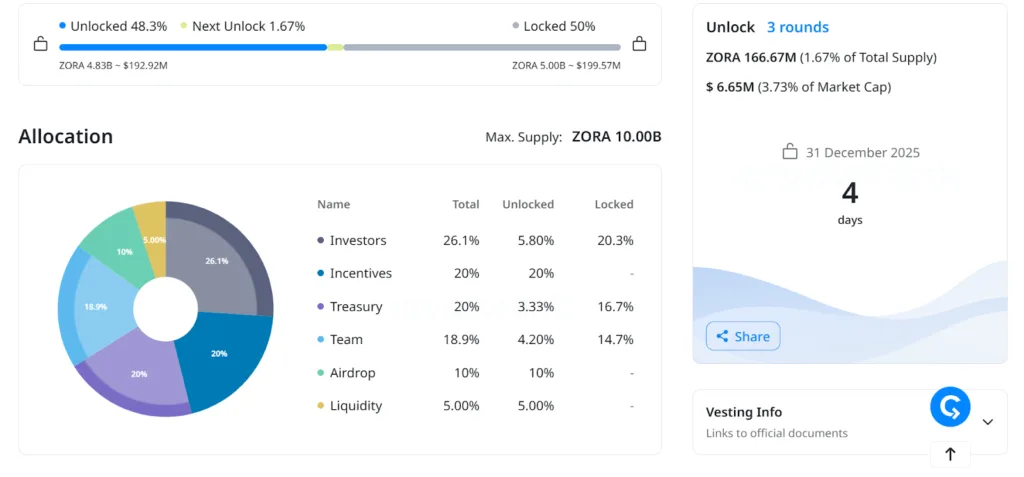Click the closed lock icon right of progress bar
The image size is (1024, 477).
click(x=639, y=44)
